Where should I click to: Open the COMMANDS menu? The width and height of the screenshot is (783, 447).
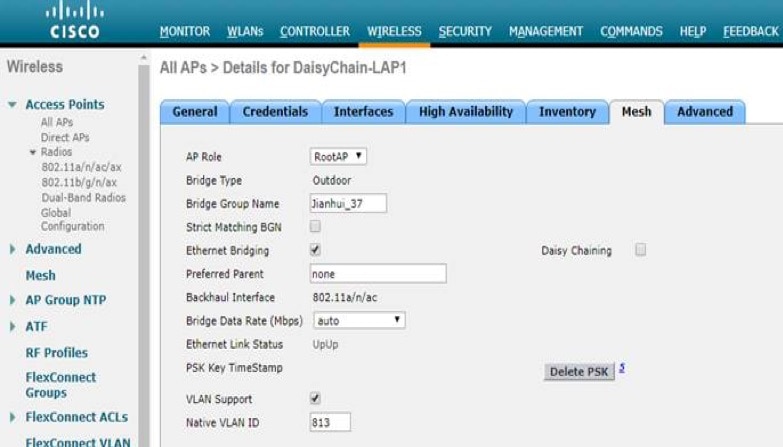pyautogui.click(x=631, y=31)
